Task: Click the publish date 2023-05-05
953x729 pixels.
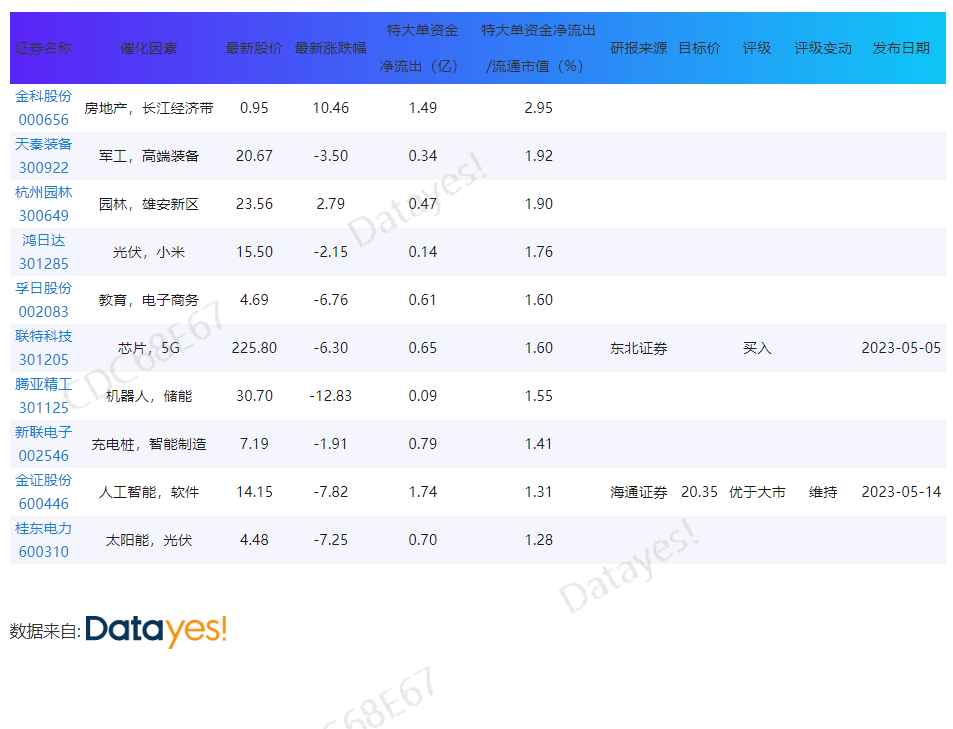Action: 901,348
